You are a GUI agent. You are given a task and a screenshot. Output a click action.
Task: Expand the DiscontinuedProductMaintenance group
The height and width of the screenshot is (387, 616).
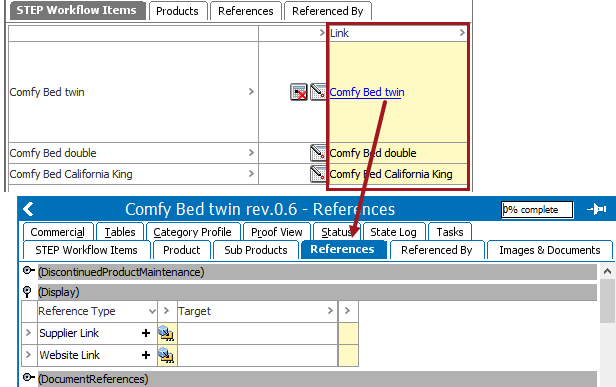pos(28,271)
